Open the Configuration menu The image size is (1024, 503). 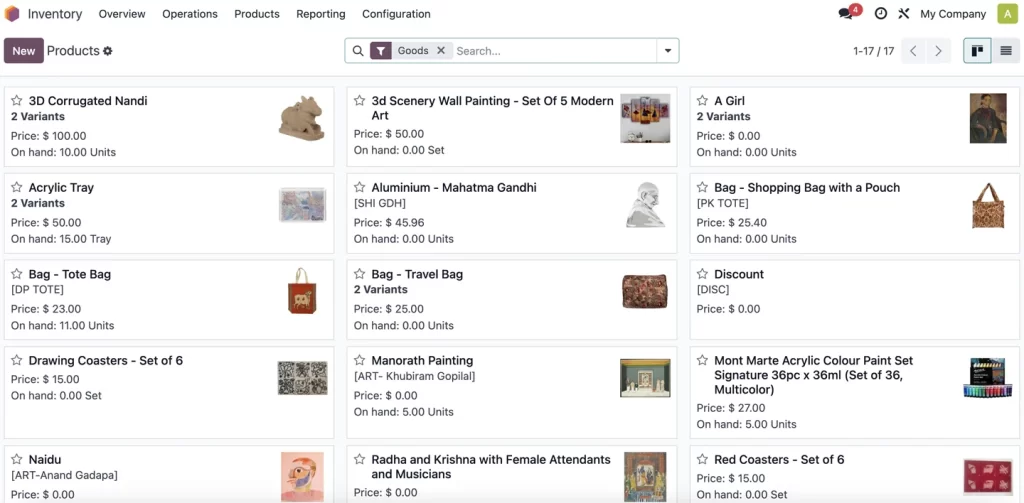[396, 14]
